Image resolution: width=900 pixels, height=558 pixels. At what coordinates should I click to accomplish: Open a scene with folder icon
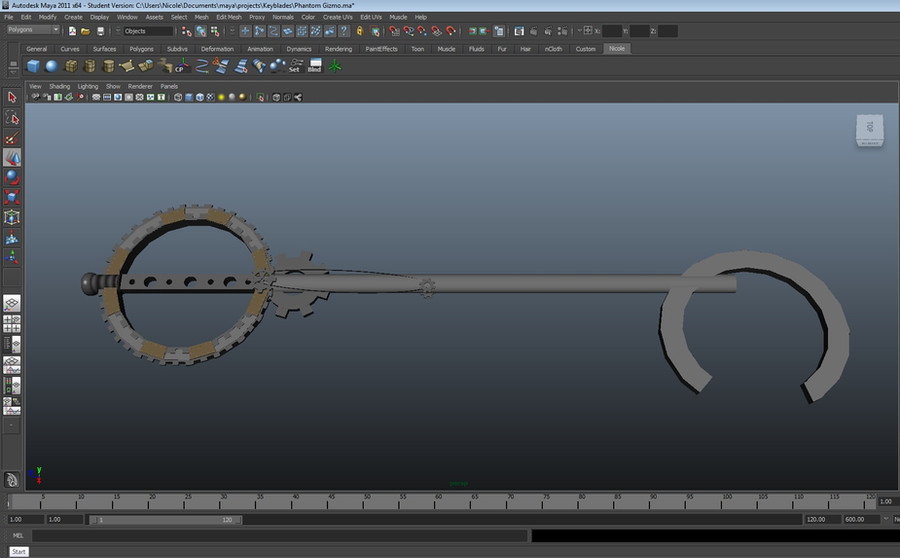click(x=86, y=31)
